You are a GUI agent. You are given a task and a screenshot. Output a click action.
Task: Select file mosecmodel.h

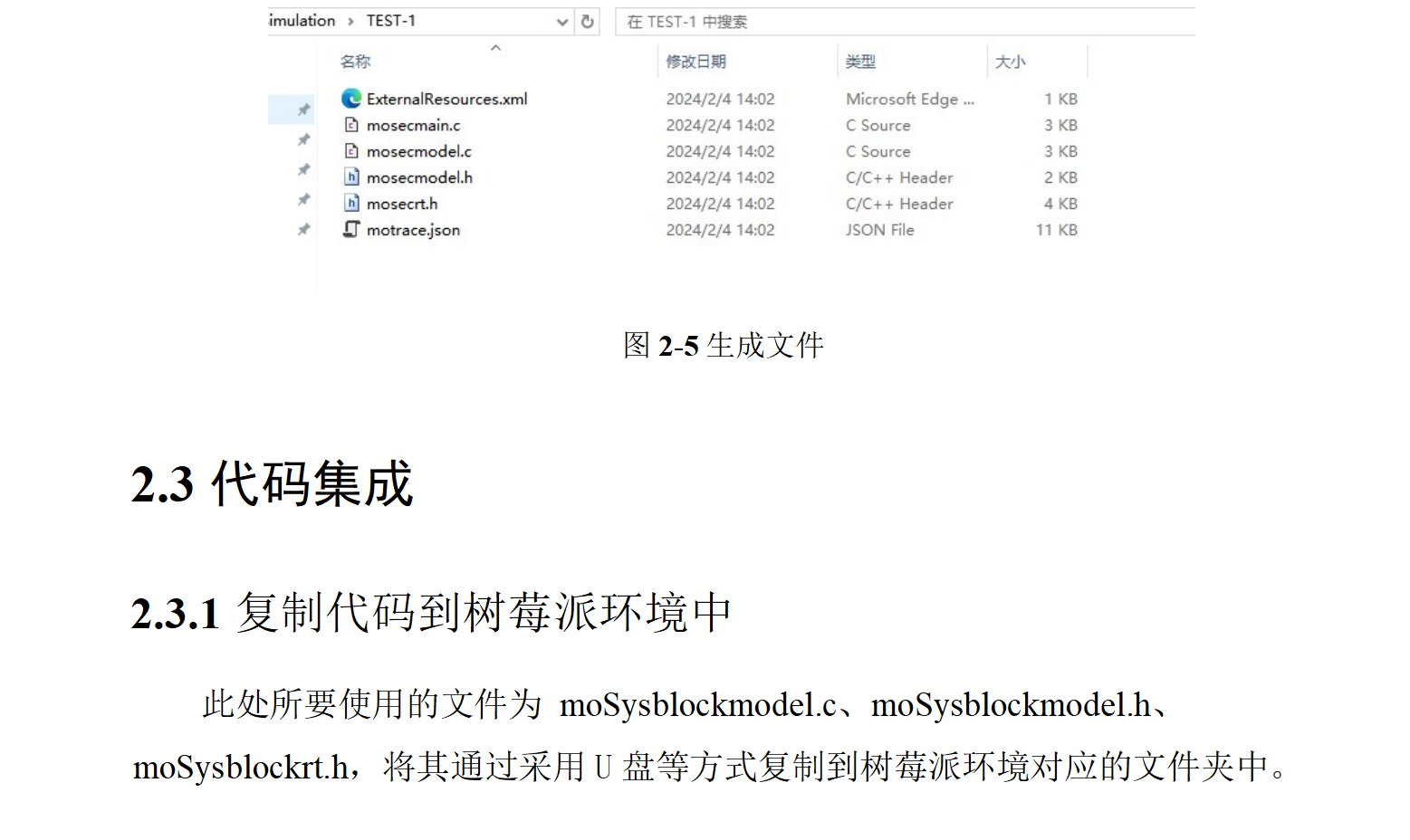coord(419,177)
